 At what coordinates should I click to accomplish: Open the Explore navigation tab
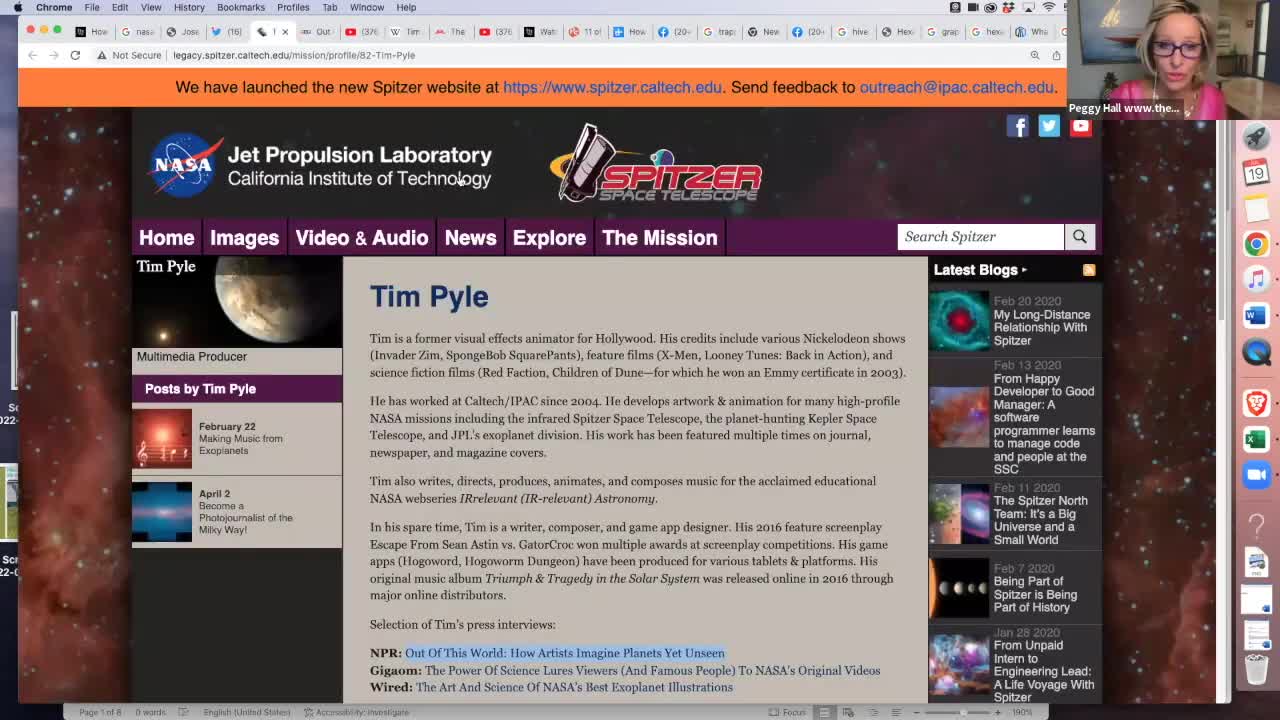click(549, 238)
